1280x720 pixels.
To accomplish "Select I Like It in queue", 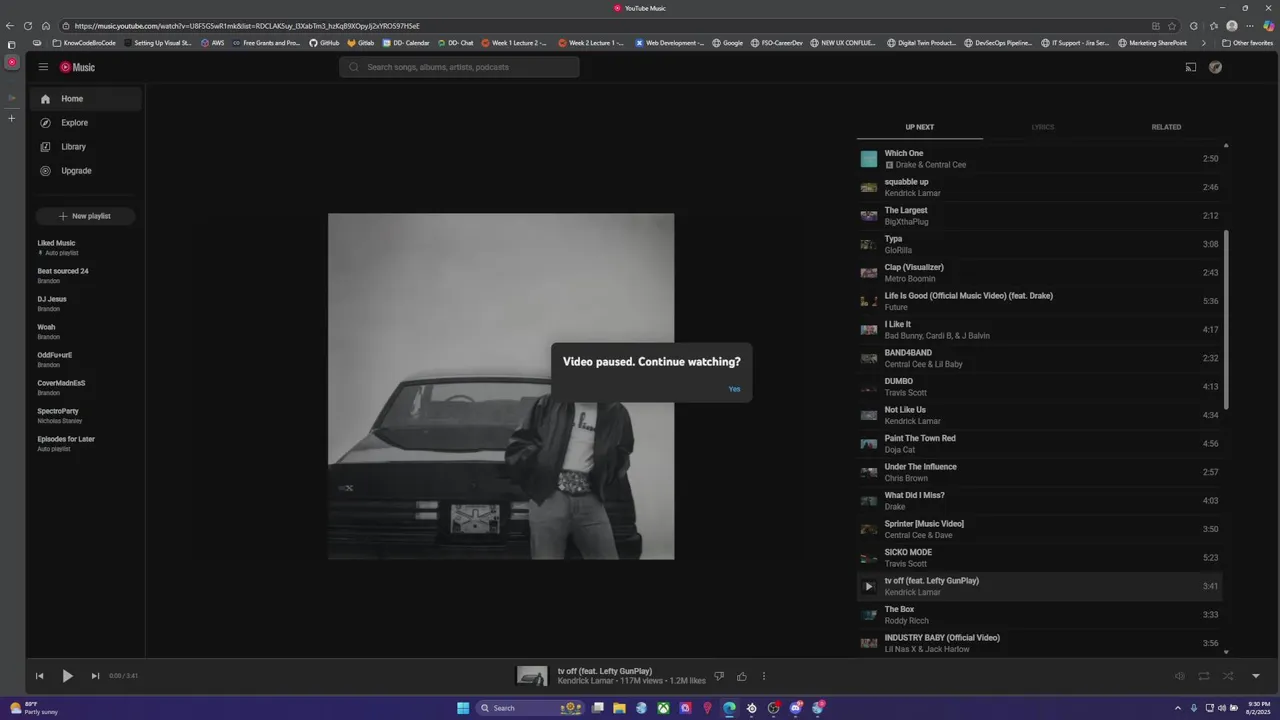I will pyautogui.click(x=1040, y=330).
